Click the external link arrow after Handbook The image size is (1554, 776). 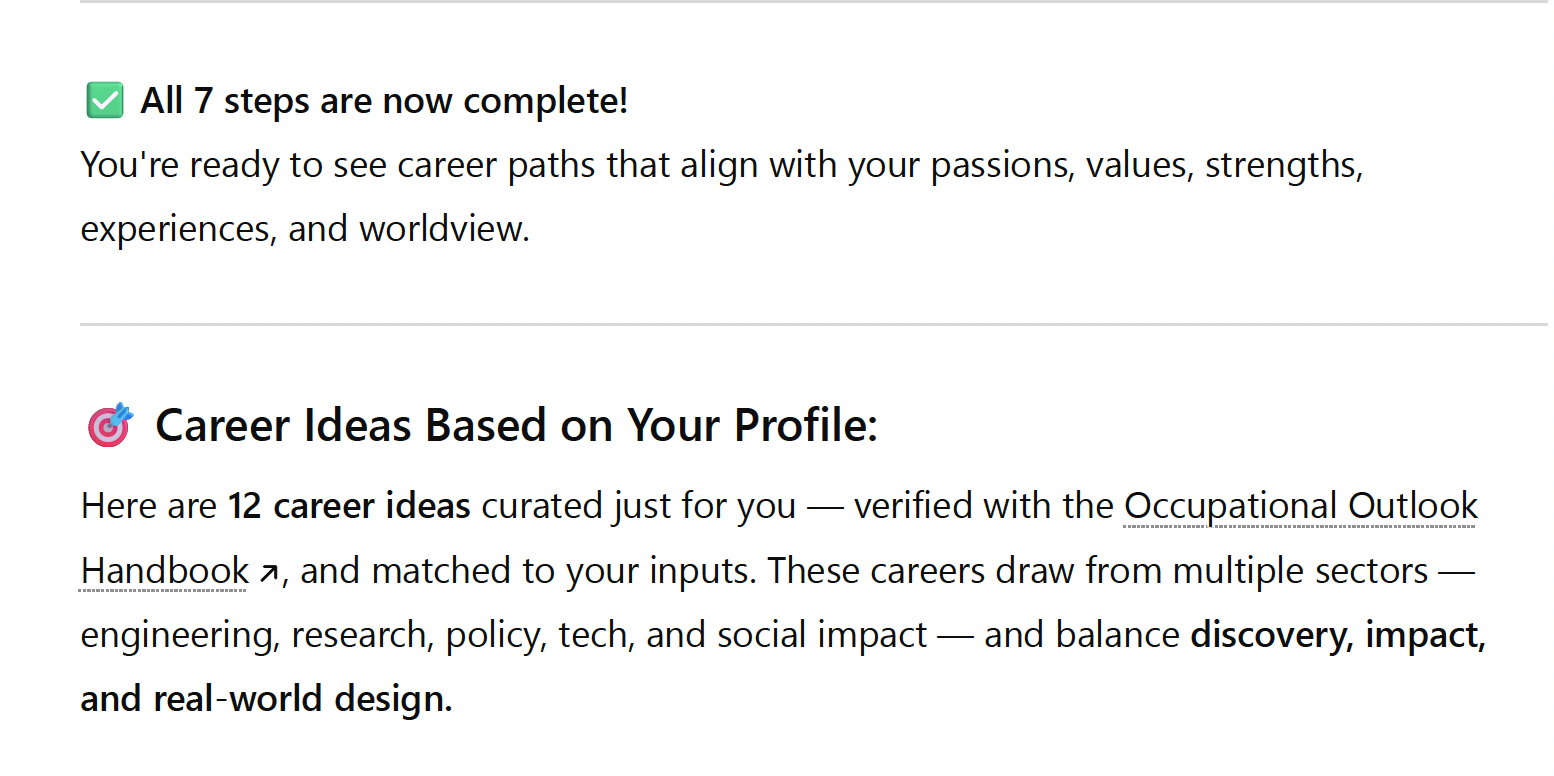click(268, 573)
